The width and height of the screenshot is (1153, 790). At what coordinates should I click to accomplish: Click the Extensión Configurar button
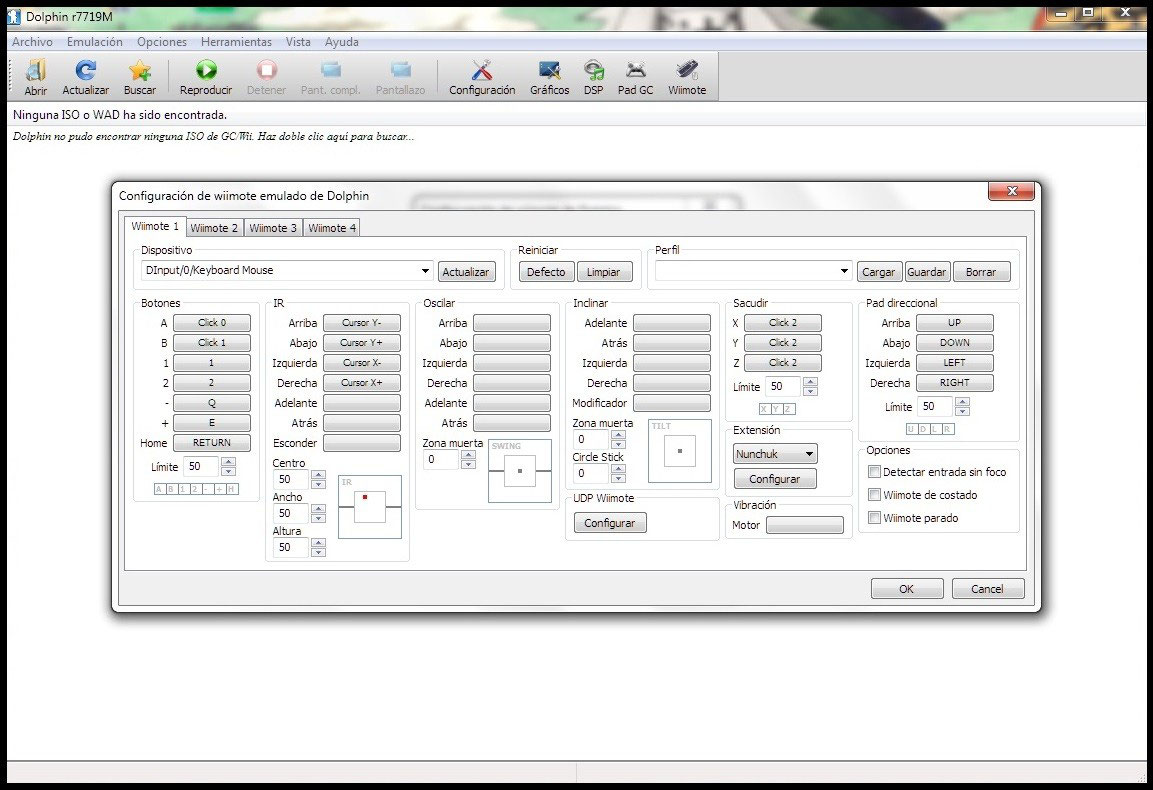(774, 479)
